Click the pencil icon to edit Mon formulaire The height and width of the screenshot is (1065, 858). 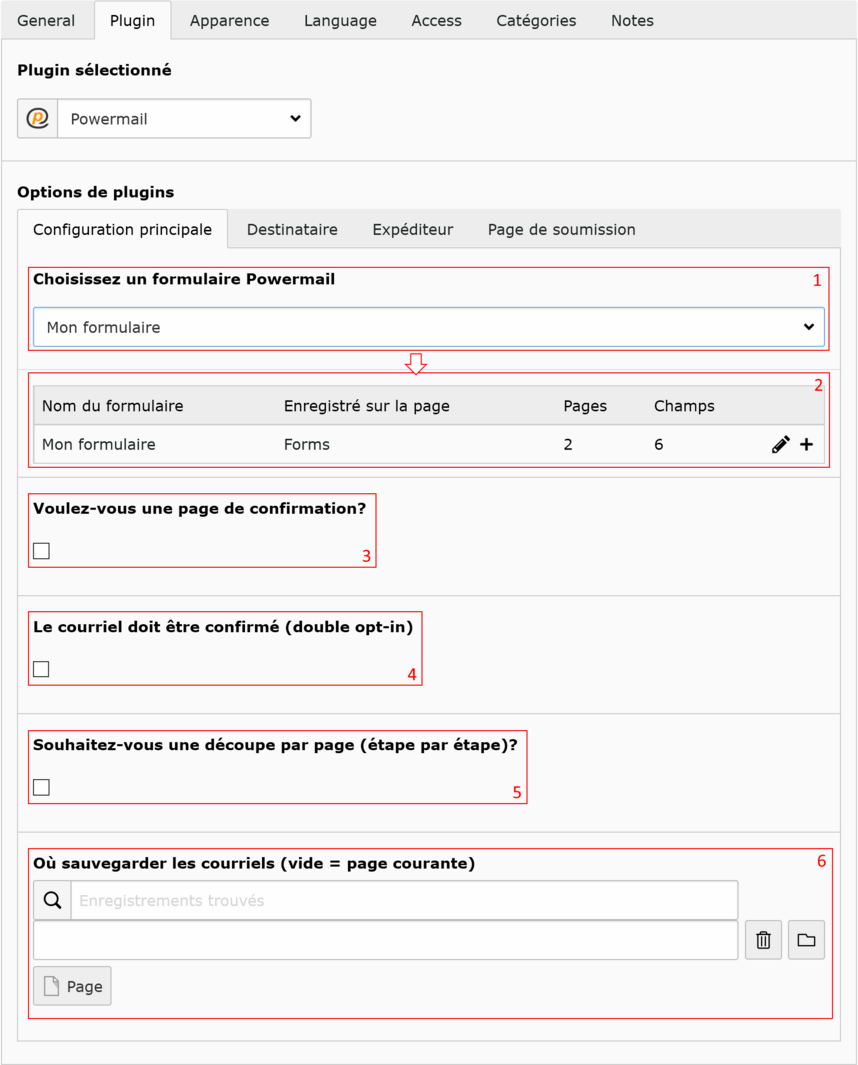(781, 445)
